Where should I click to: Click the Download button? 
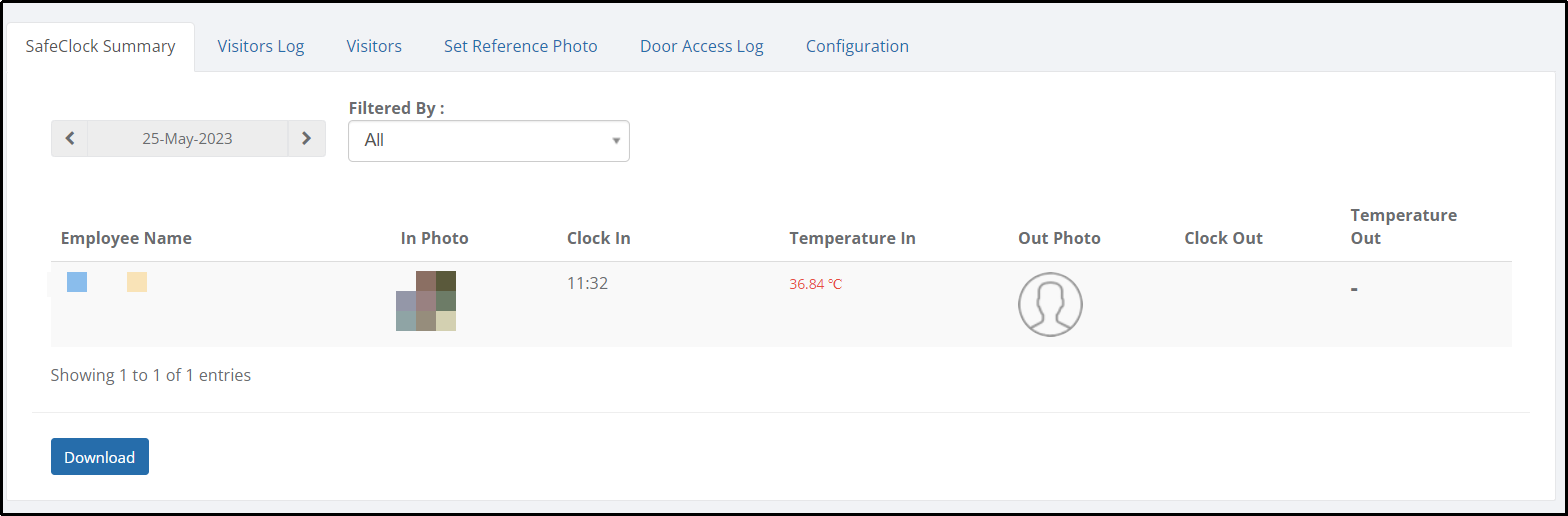coord(100,456)
